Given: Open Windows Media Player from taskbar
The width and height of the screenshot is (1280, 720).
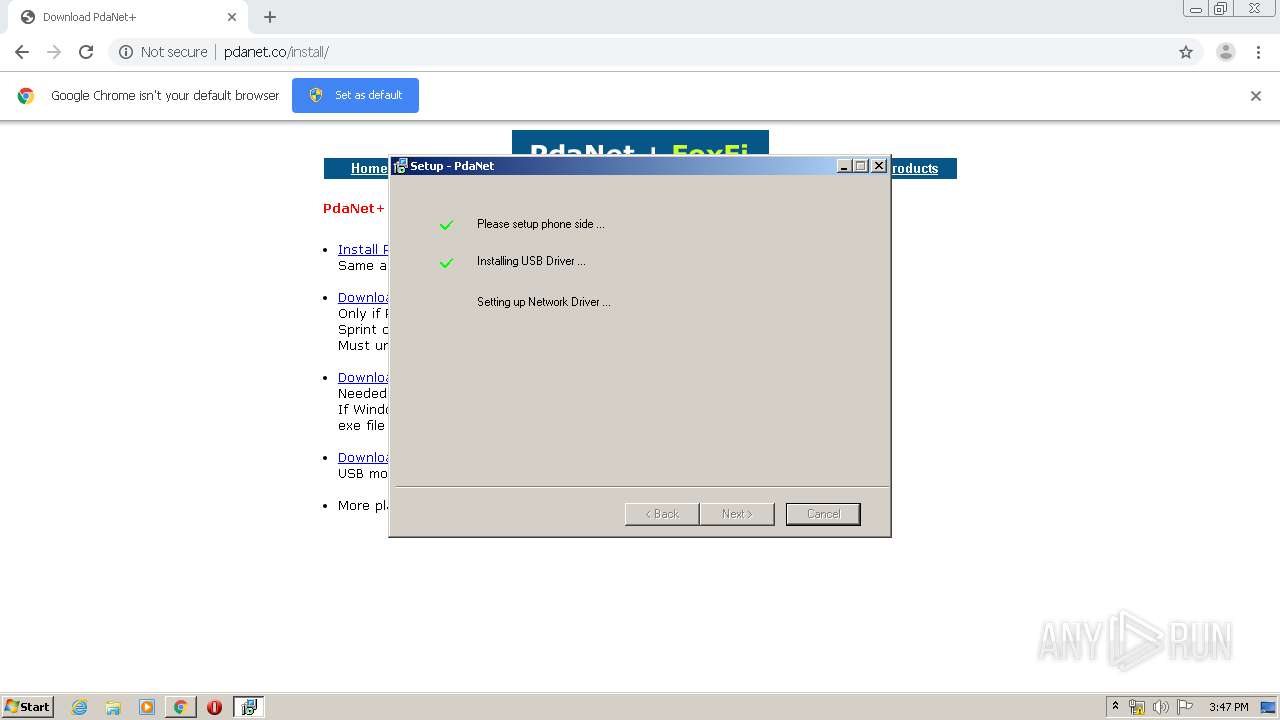Looking at the screenshot, I should tap(147, 707).
